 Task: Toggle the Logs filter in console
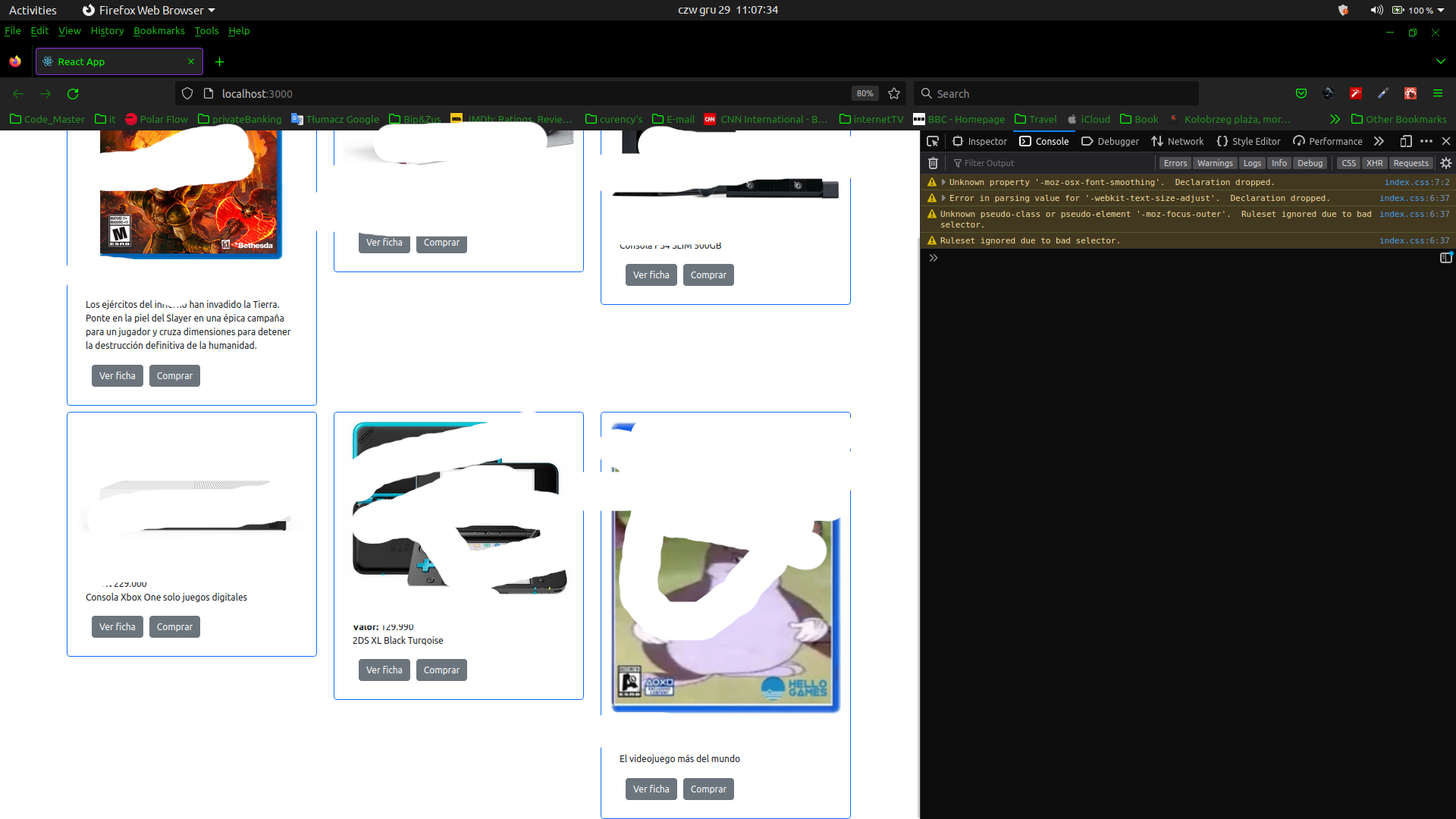pyautogui.click(x=1254, y=163)
